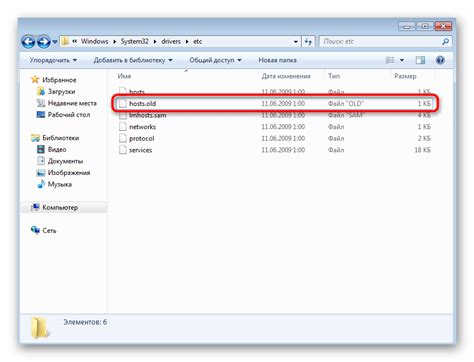474x362 pixels.
Task: Select System32 in the breadcrumb path
Action: tap(134, 42)
